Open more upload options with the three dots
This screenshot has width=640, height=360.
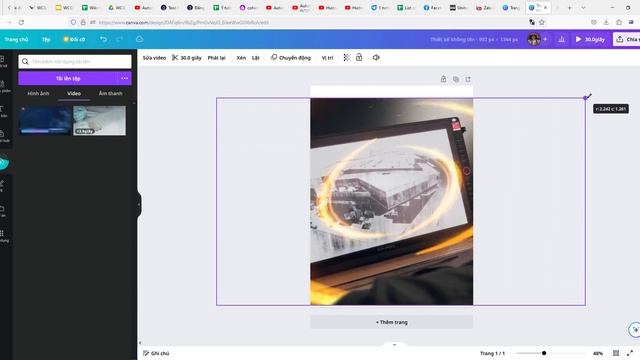click(x=124, y=78)
